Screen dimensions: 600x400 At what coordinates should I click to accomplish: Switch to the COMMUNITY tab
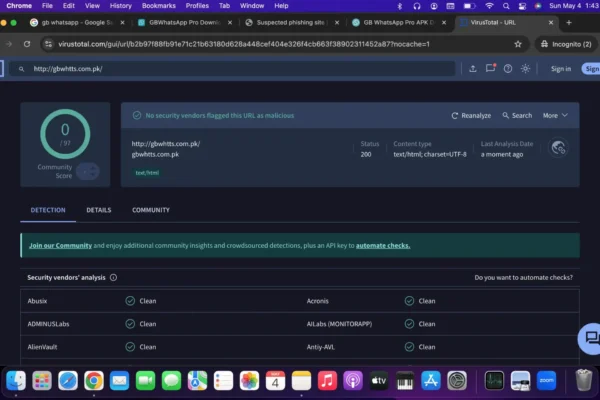(x=151, y=210)
